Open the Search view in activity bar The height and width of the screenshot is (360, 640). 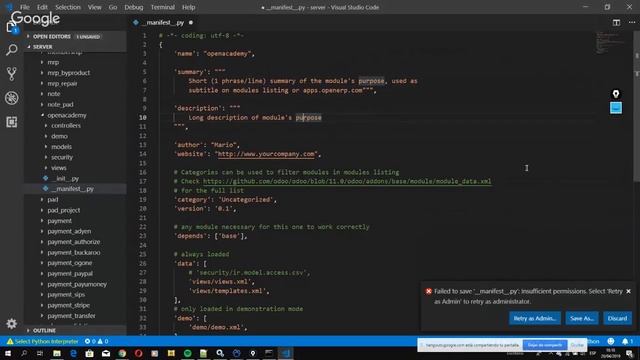click(x=11, y=50)
